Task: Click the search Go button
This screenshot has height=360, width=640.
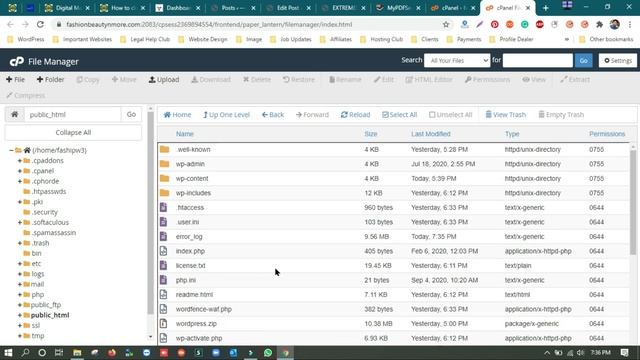Action: (x=583, y=60)
